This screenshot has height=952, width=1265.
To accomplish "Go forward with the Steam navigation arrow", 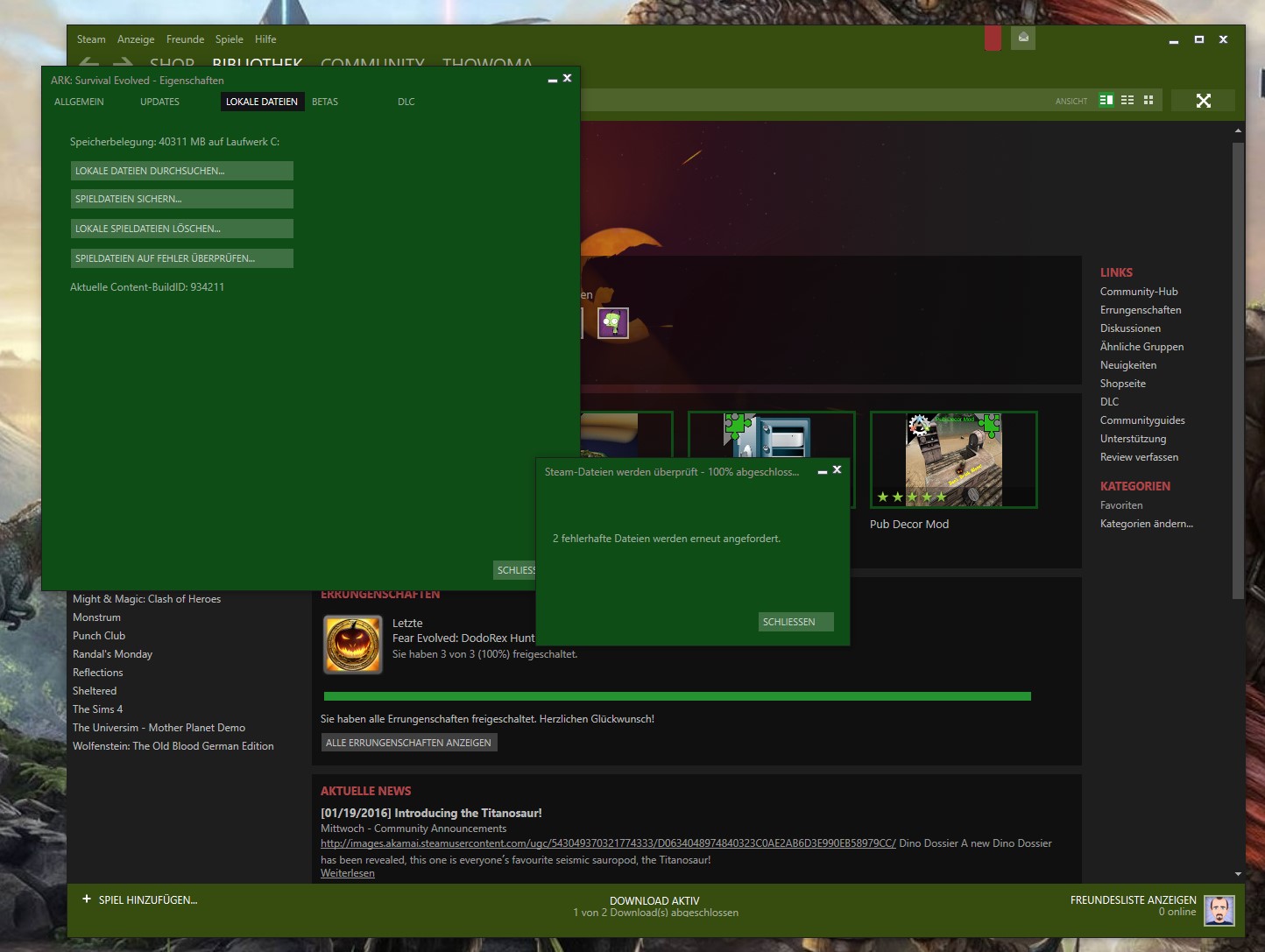I will (x=123, y=62).
